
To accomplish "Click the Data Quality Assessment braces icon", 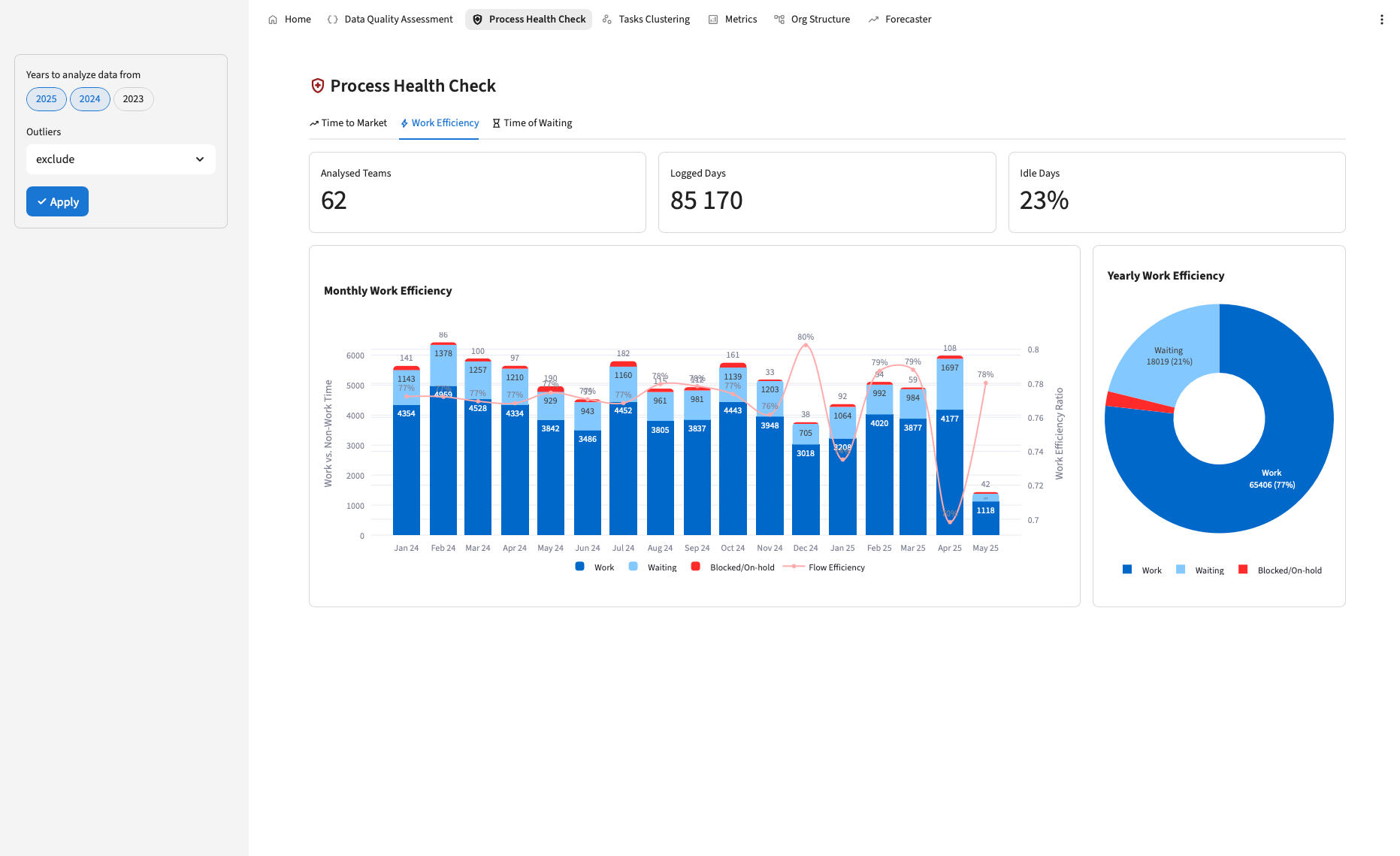I will [x=332, y=20].
